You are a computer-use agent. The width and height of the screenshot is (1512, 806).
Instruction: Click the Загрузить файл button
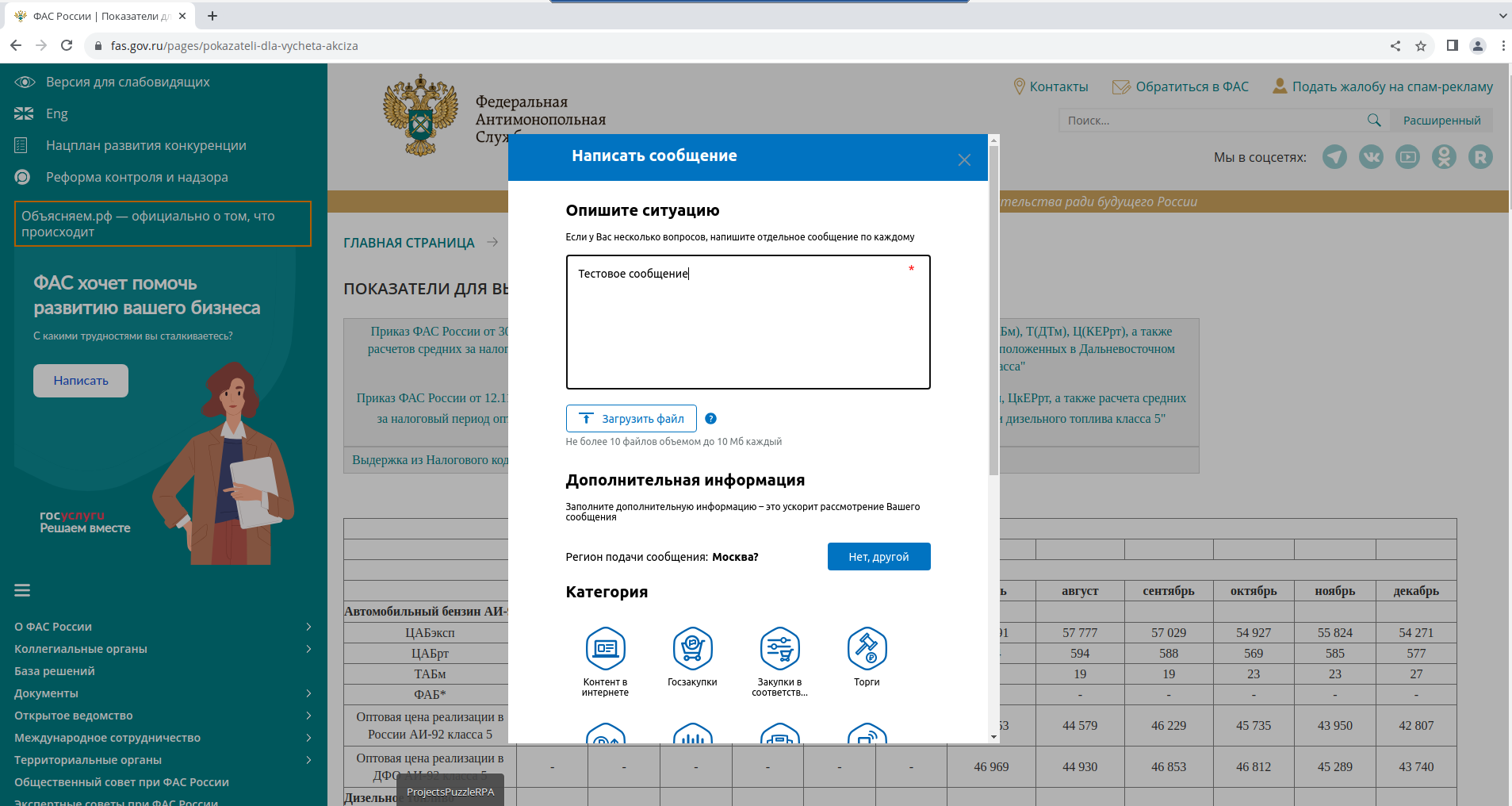tap(631, 419)
